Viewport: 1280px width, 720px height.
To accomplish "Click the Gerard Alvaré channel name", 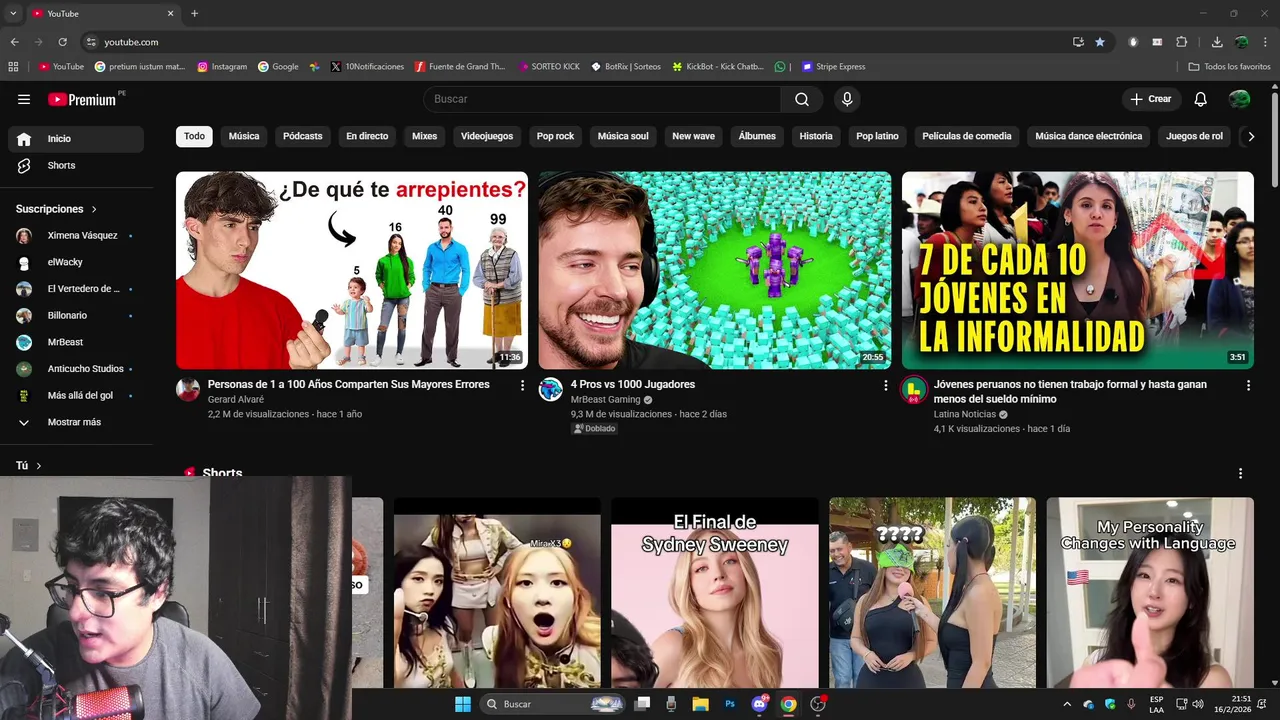I will (x=236, y=399).
